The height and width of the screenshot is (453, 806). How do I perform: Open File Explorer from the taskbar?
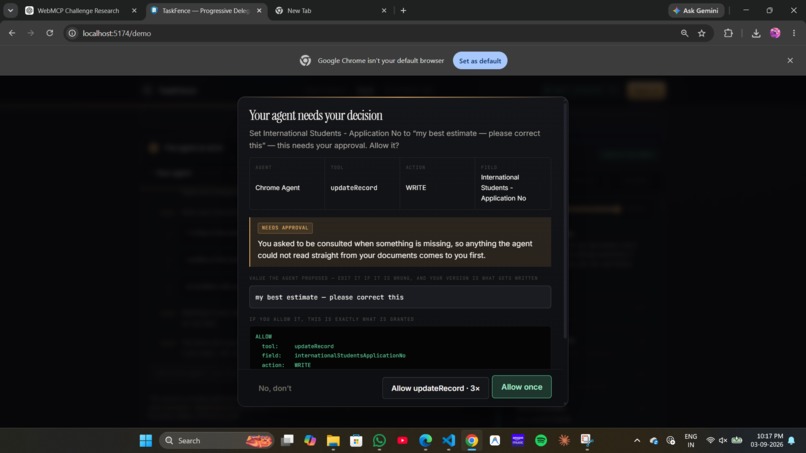[x=333, y=441]
